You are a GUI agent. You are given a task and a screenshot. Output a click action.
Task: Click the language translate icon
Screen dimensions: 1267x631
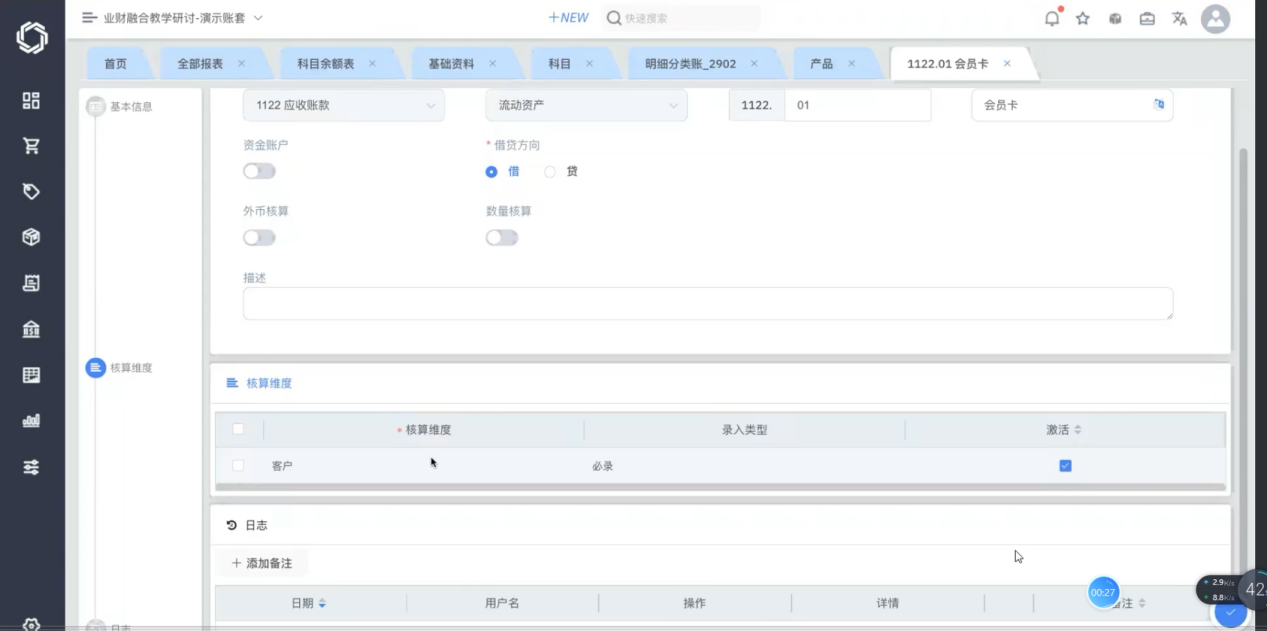pos(1179,18)
